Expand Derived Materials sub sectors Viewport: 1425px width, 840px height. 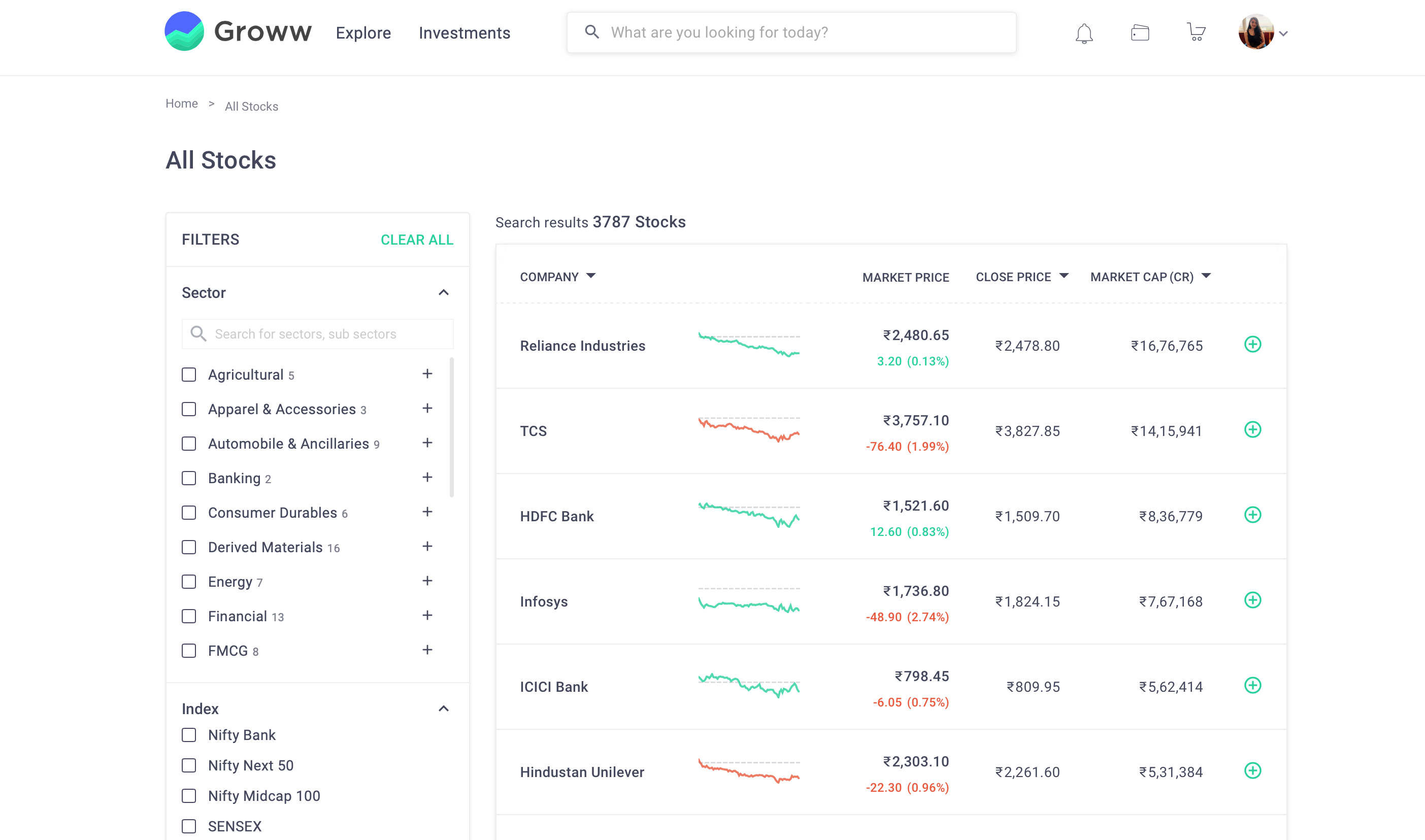click(x=427, y=546)
